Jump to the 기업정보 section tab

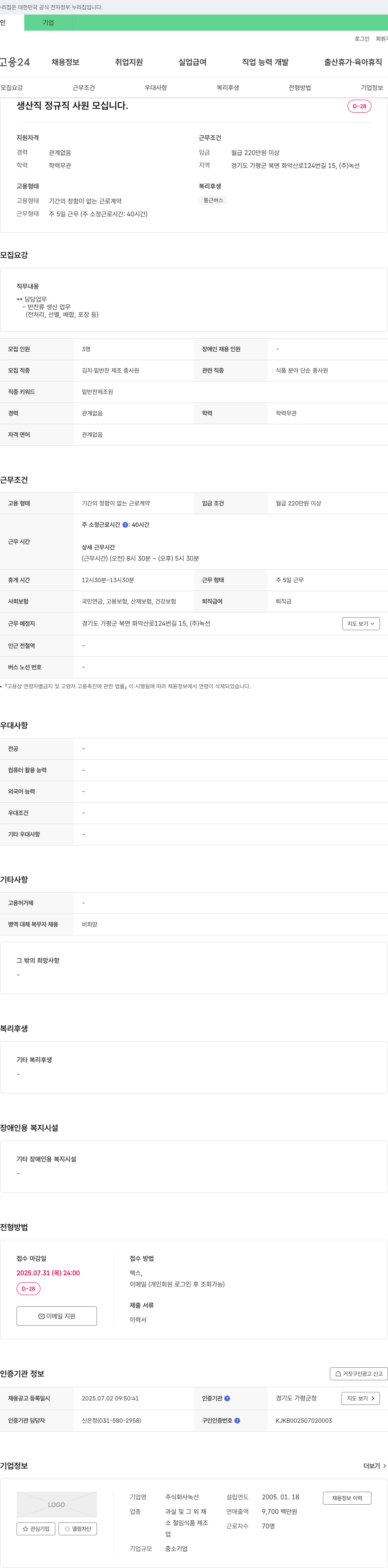(371, 88)
